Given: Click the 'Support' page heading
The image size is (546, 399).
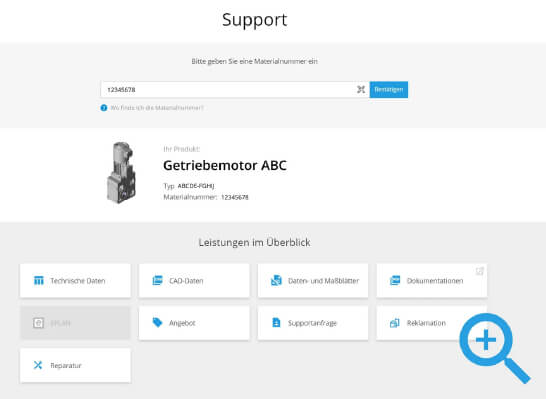Looking at the screenshot, I should point(255,20).
